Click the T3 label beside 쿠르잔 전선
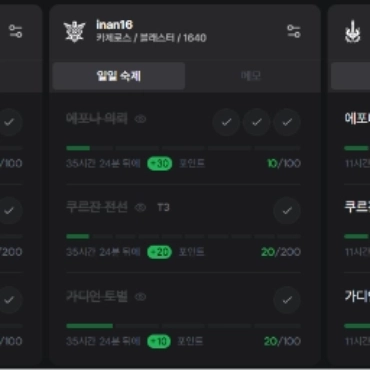 pyautogui.click(x=163, y=208)
